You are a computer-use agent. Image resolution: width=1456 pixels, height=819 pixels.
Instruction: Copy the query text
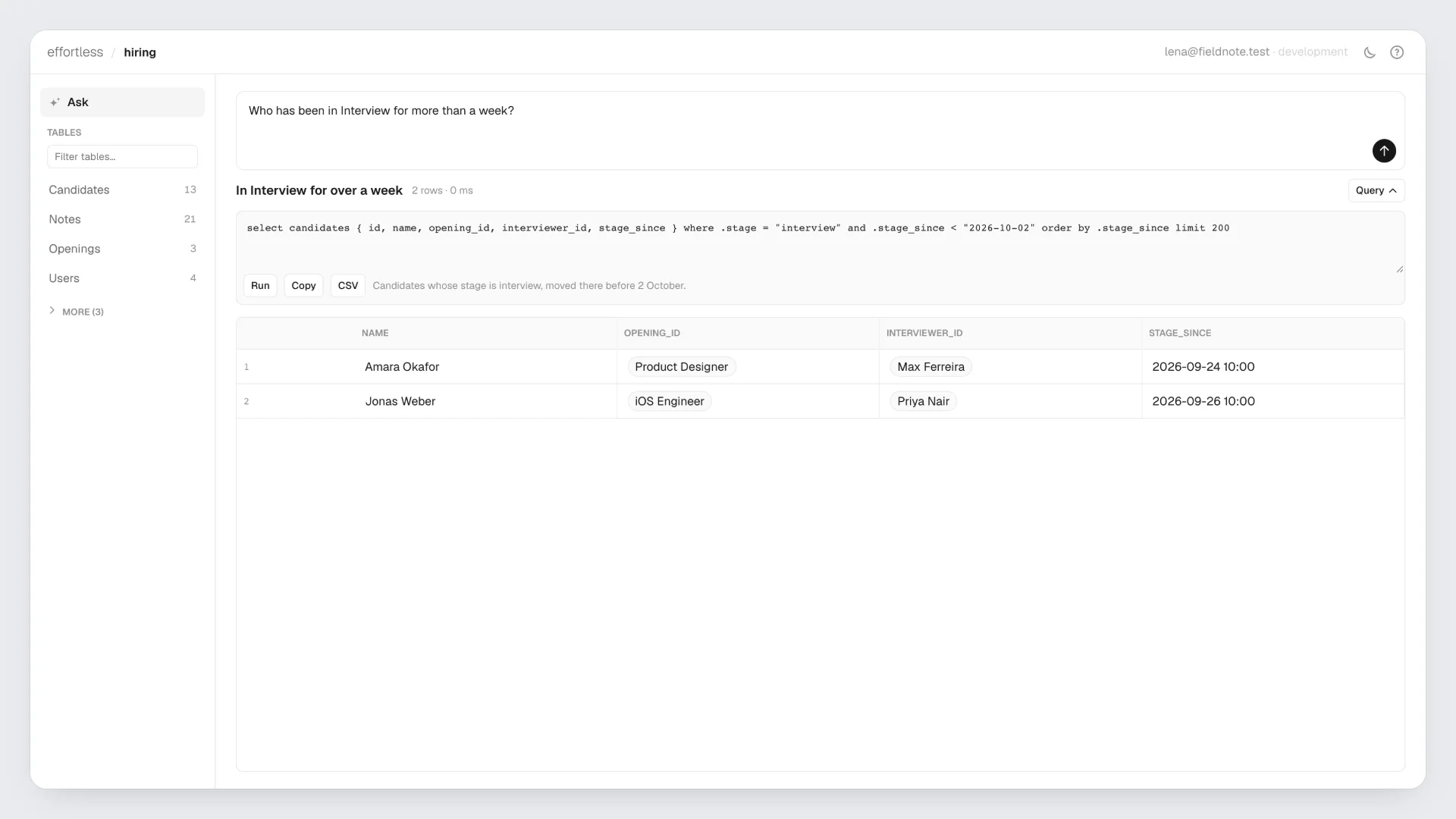pyautogui.click(x=303, y=286)
